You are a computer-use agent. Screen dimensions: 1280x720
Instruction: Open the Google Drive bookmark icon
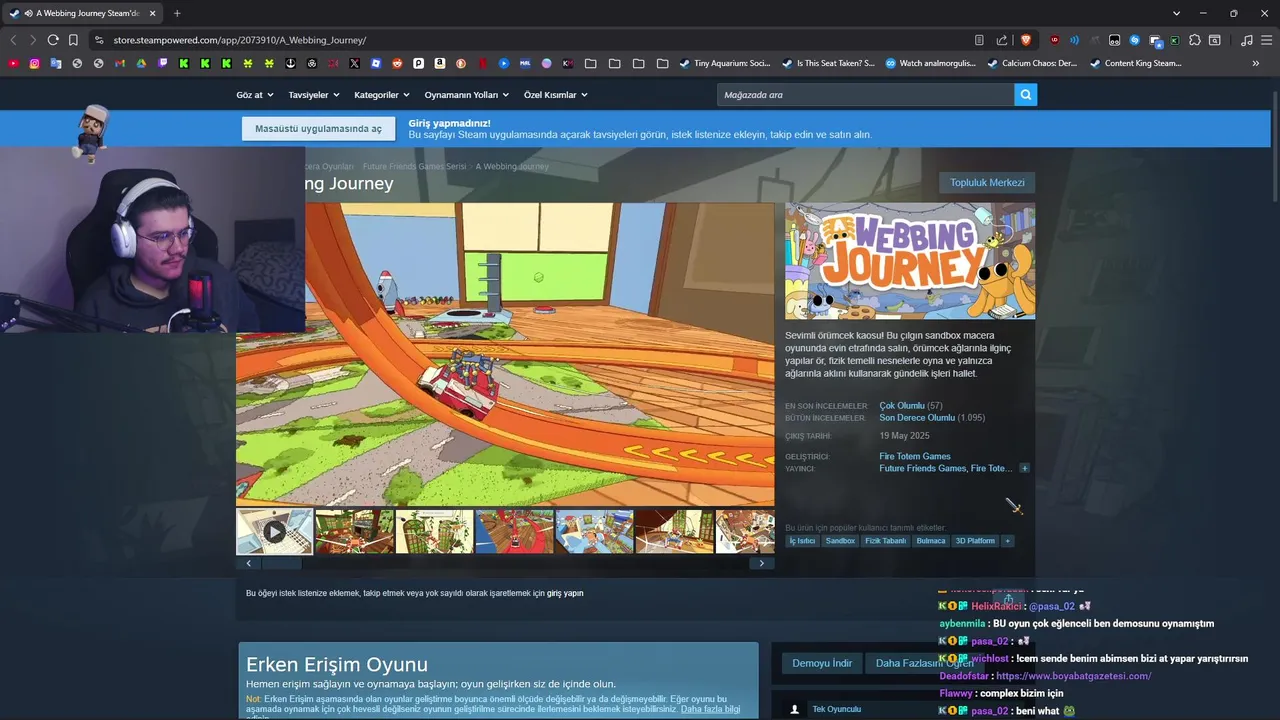(141, 63)
